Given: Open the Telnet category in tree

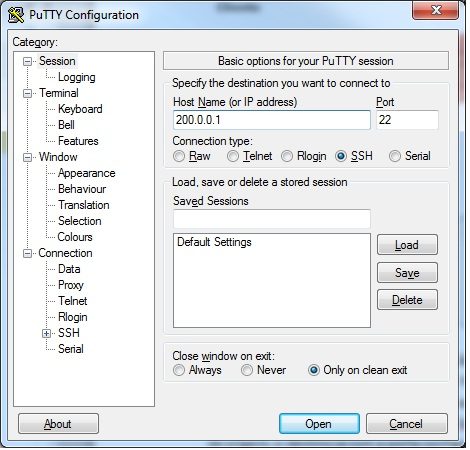Looking at the screenshot, I should [x=72, y=301].
